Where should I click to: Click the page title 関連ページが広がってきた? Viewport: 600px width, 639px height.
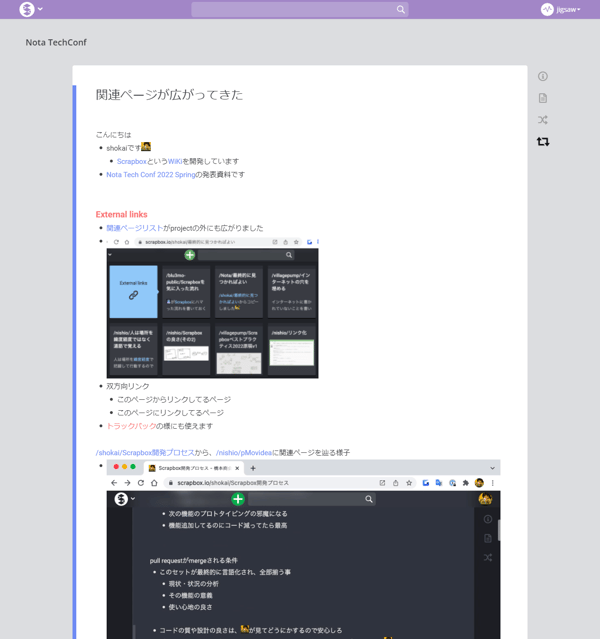pyautogui.click(x=169, y=95)
